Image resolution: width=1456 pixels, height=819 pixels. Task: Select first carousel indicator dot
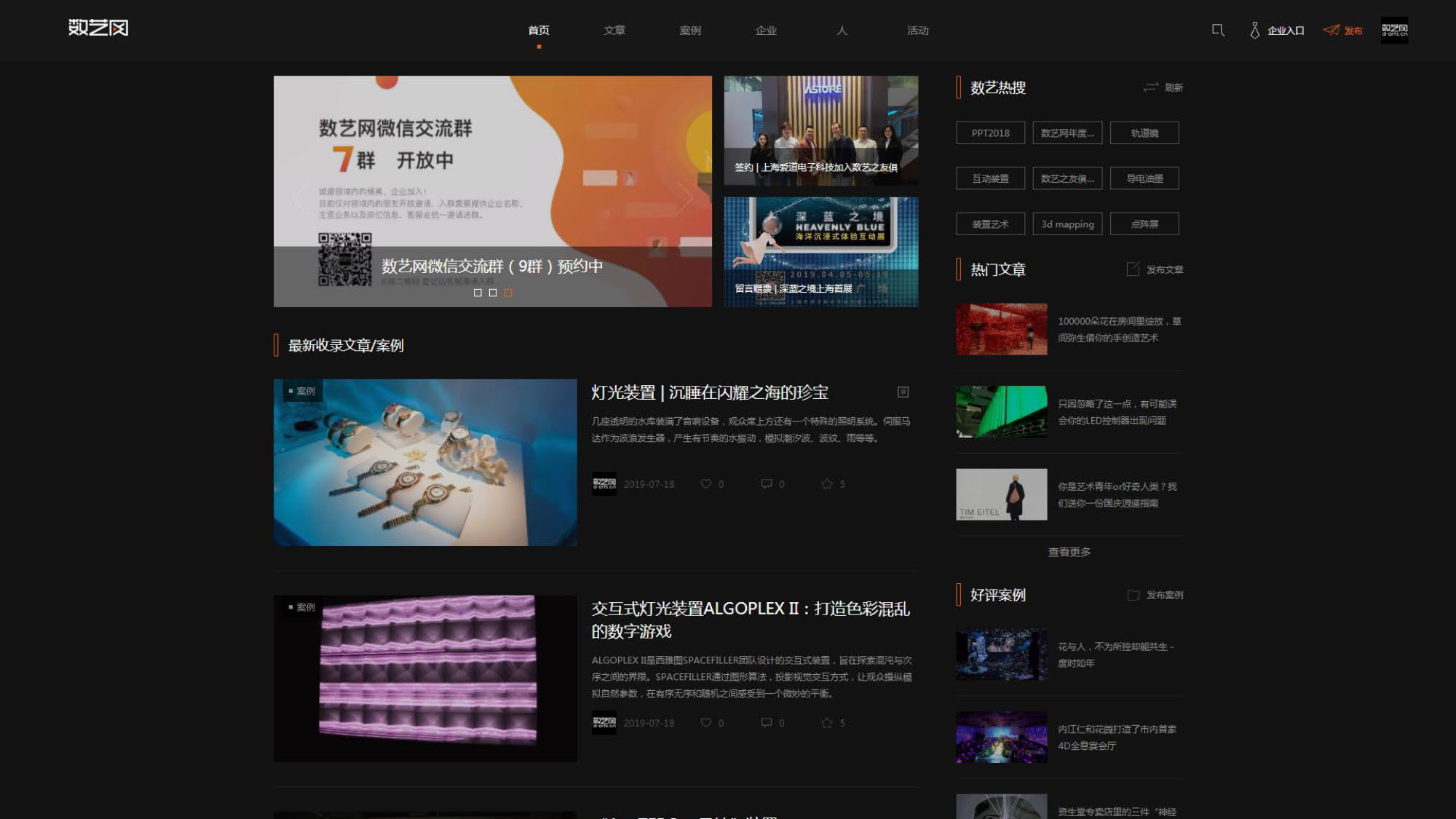pos(478,293)
